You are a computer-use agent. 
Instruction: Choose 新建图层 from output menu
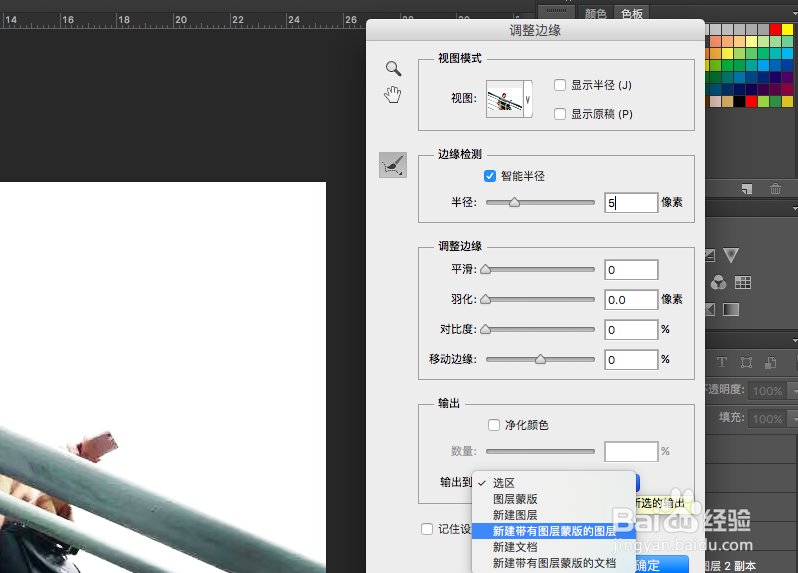[x=554, y=515]
